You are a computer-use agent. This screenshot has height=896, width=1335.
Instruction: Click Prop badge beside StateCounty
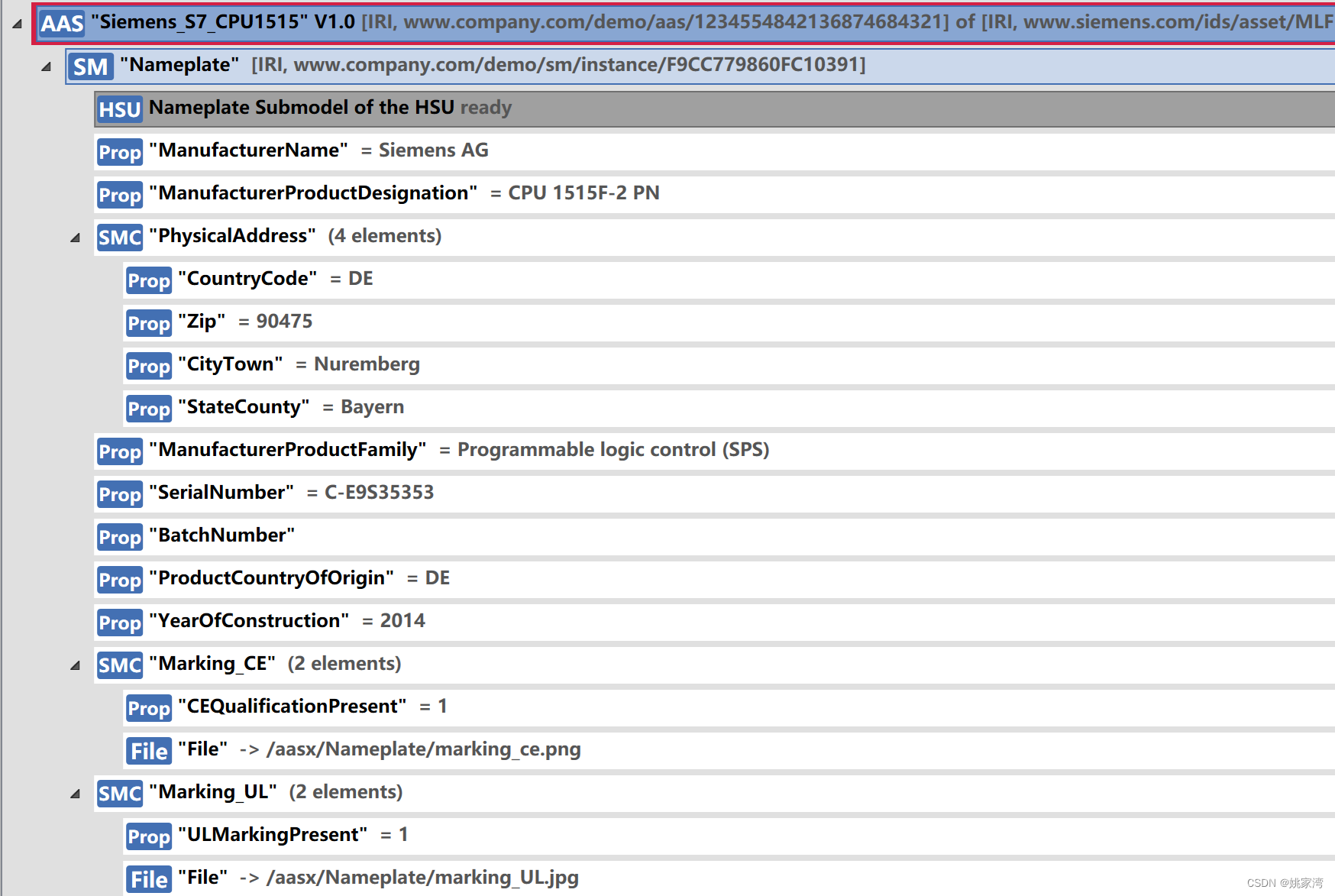[149, 409]
